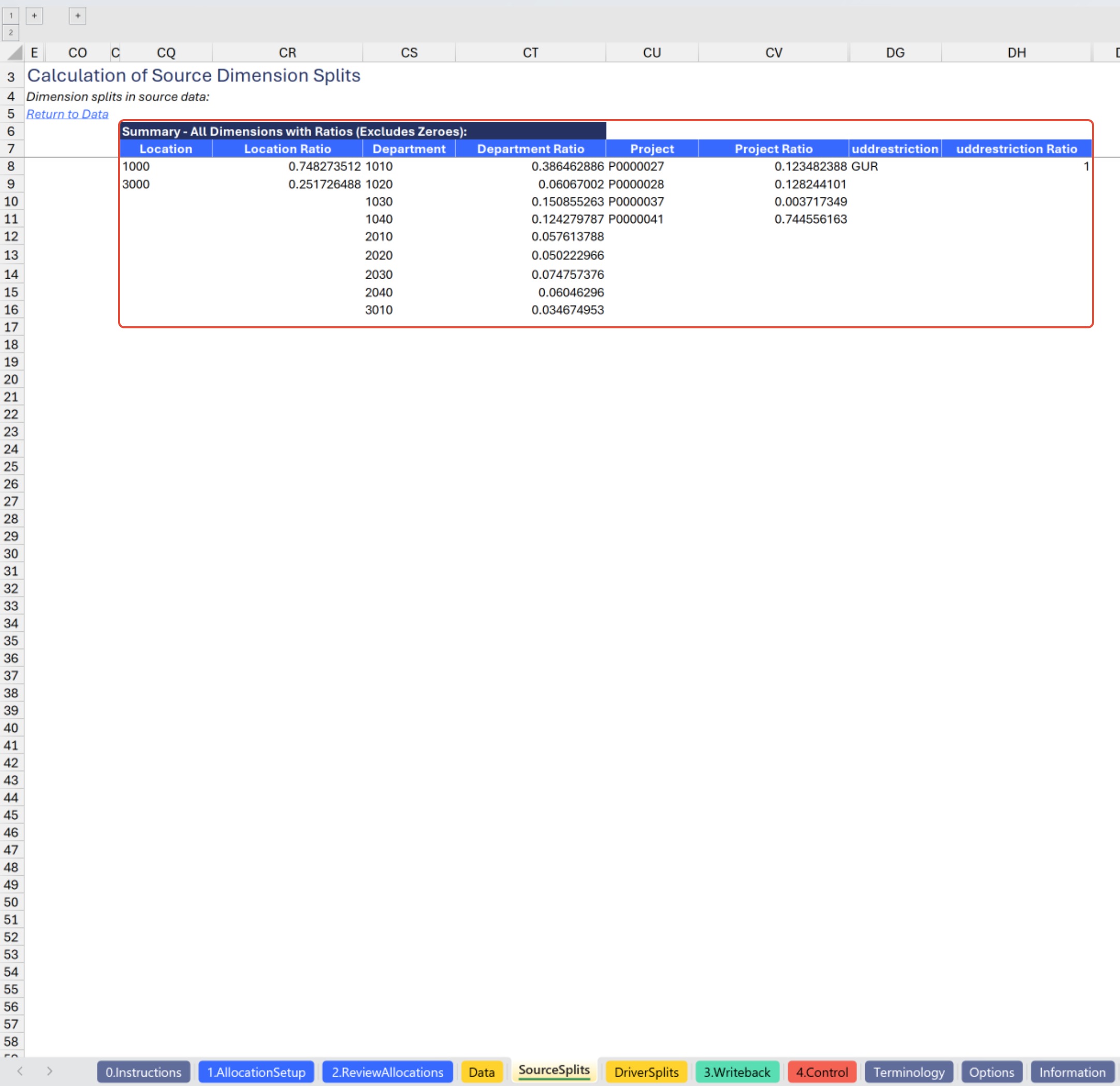
Task: Select column header CR
Action: pos(287,53)
